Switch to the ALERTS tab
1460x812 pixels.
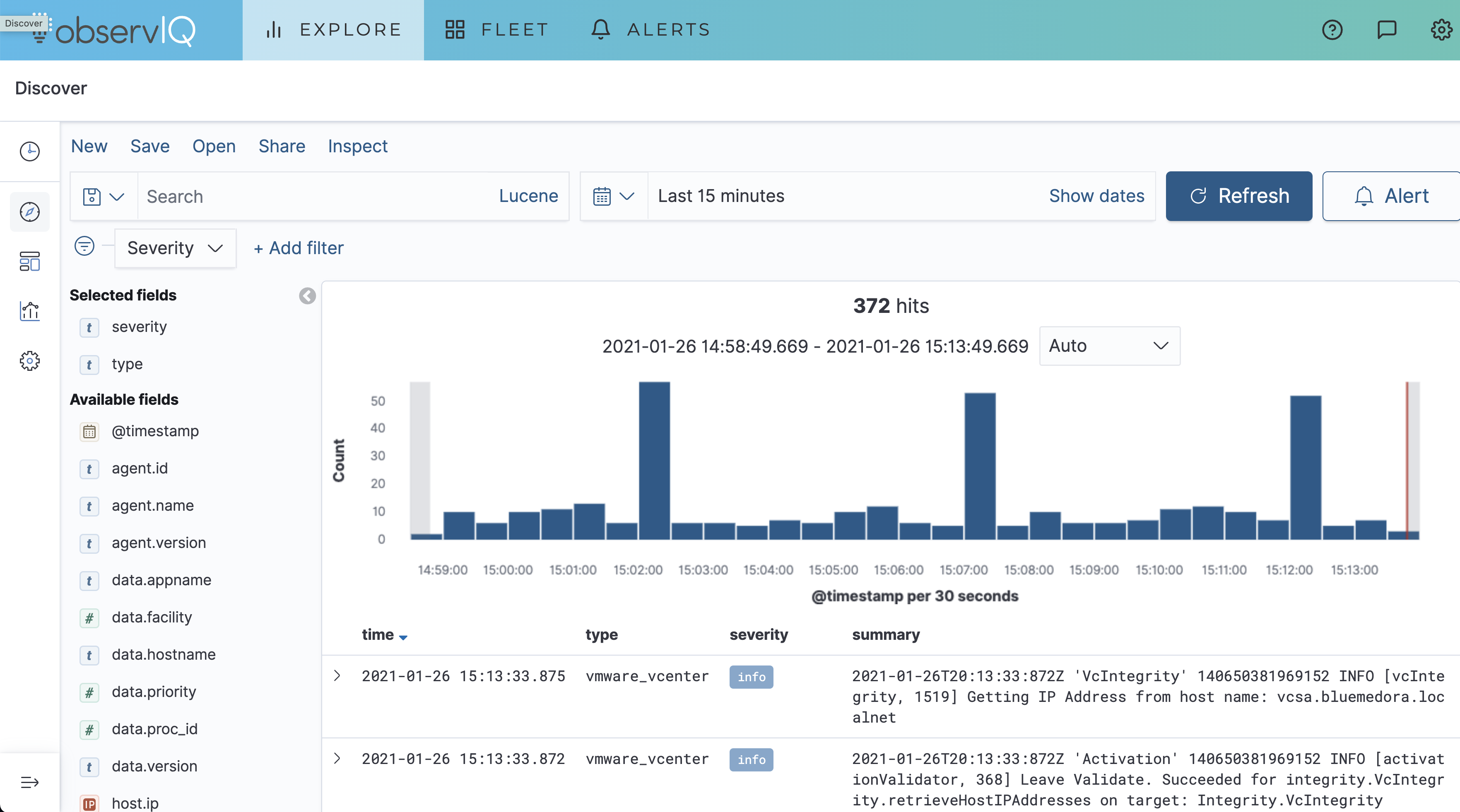click(x=650, y=30)
